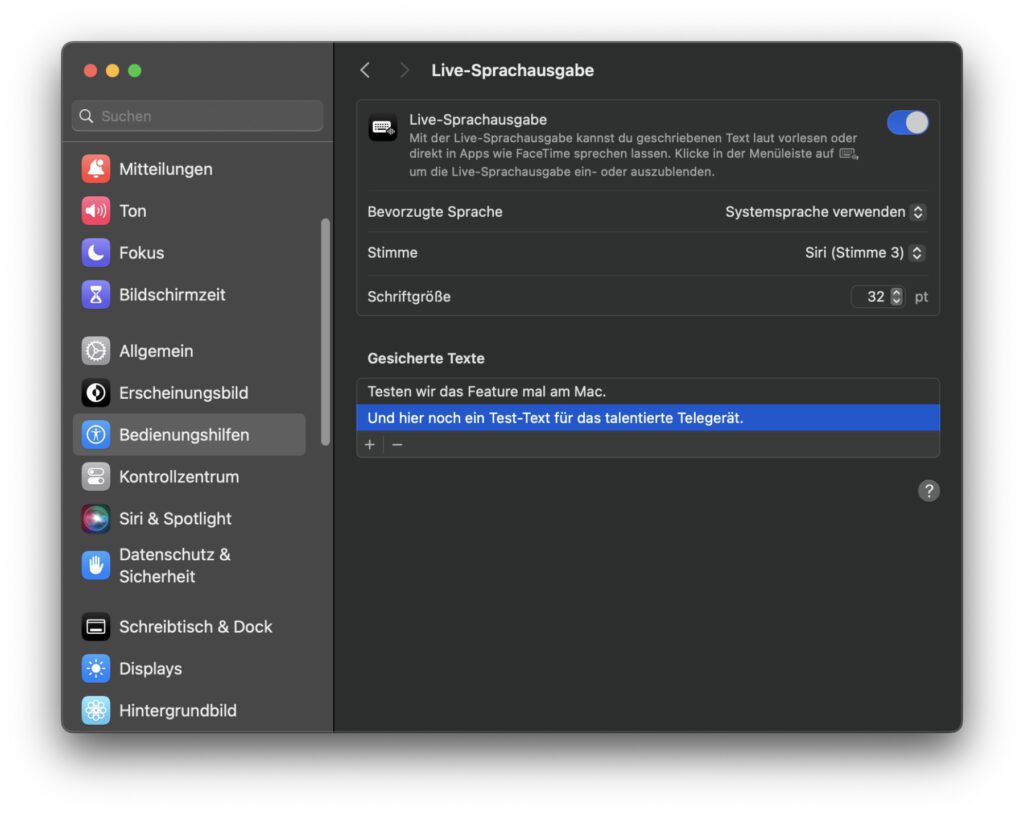Open the Displays sun icon

pos(96,669)
